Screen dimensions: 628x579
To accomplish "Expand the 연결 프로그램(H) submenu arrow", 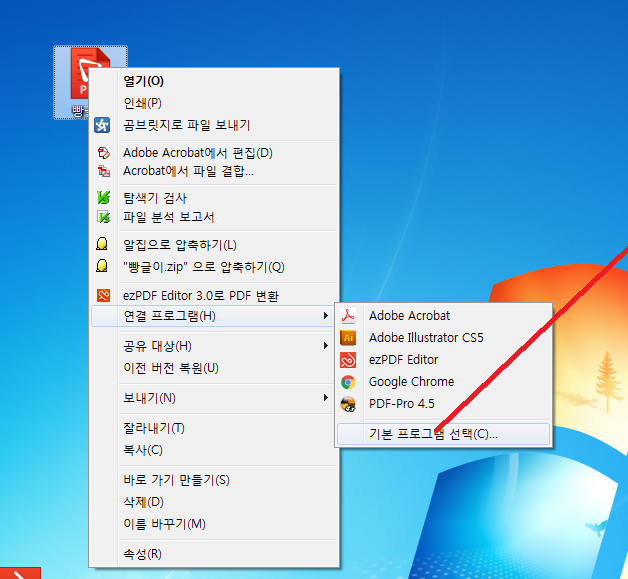I will (x=326, y=316).
